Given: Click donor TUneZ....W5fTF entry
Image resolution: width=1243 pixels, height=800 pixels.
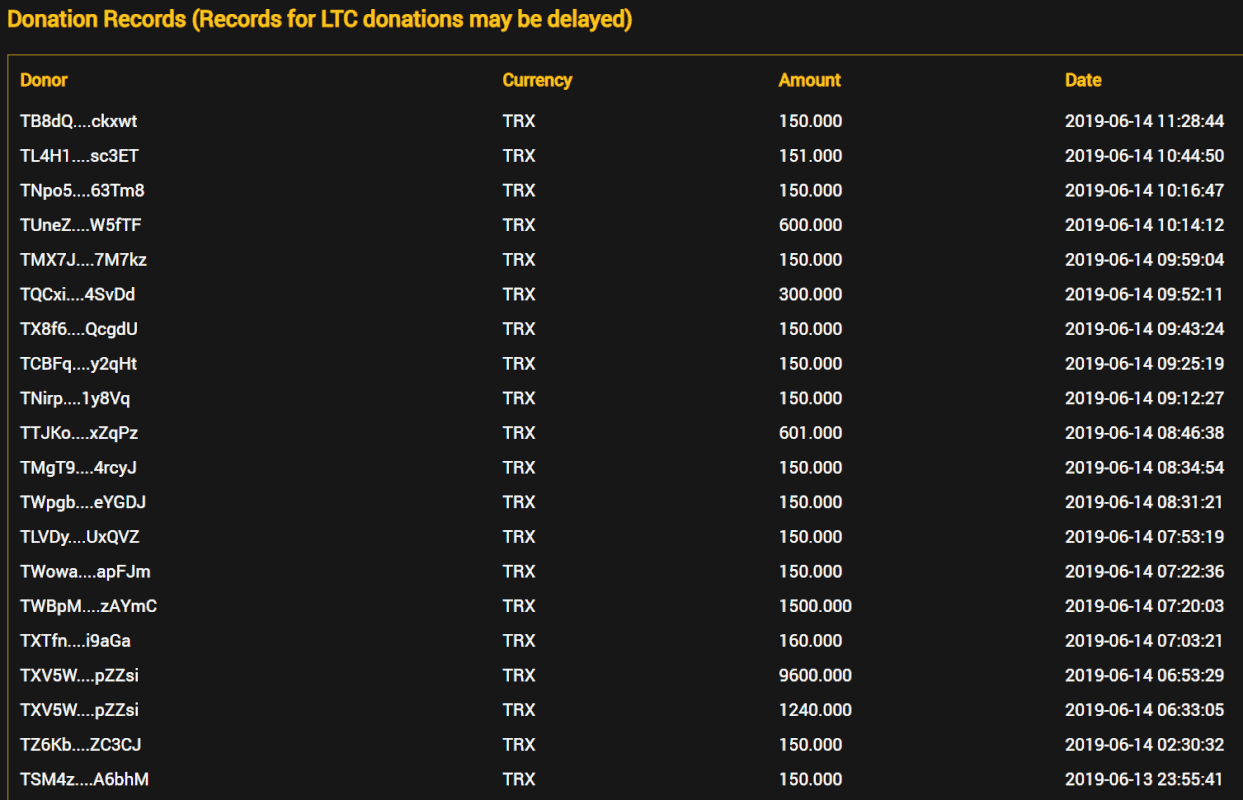Looking at the screenshot, I should [80, 225].
